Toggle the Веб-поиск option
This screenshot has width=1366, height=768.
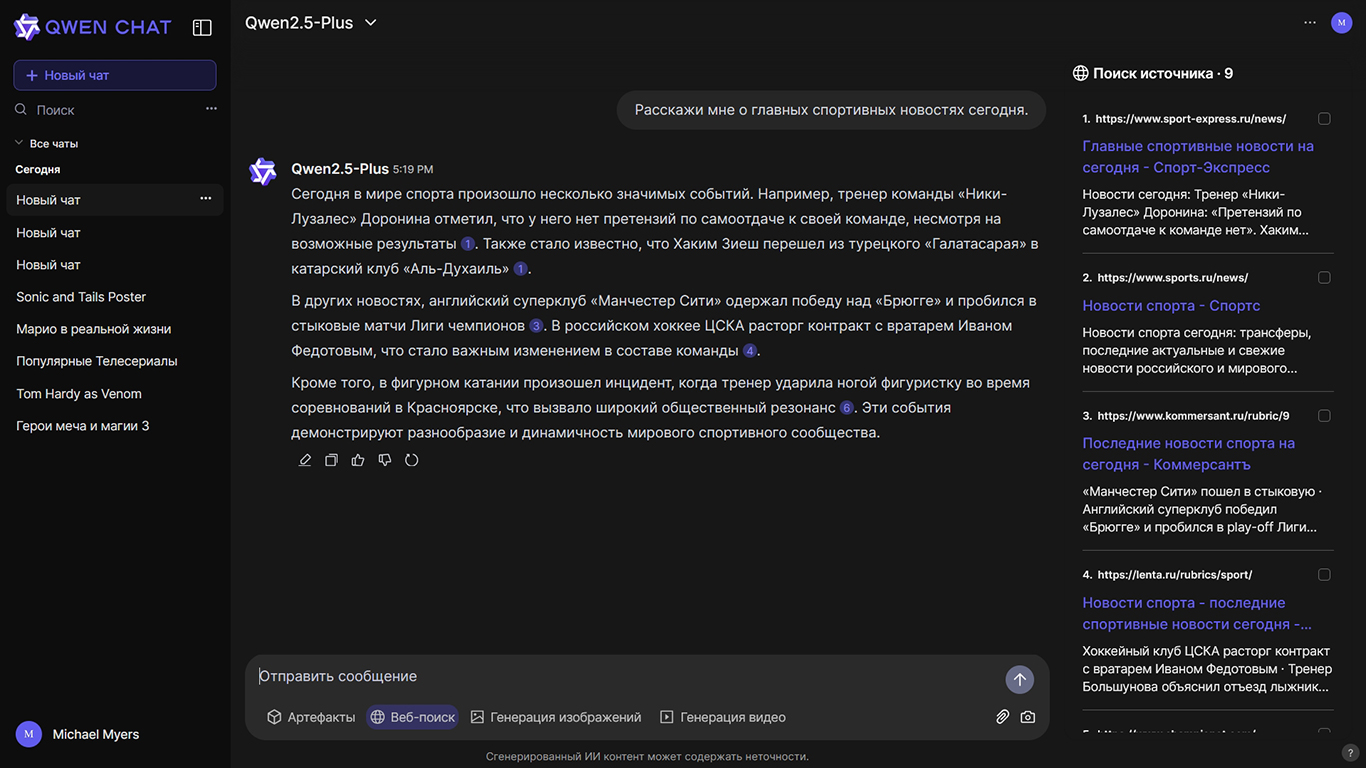(412, 717)
